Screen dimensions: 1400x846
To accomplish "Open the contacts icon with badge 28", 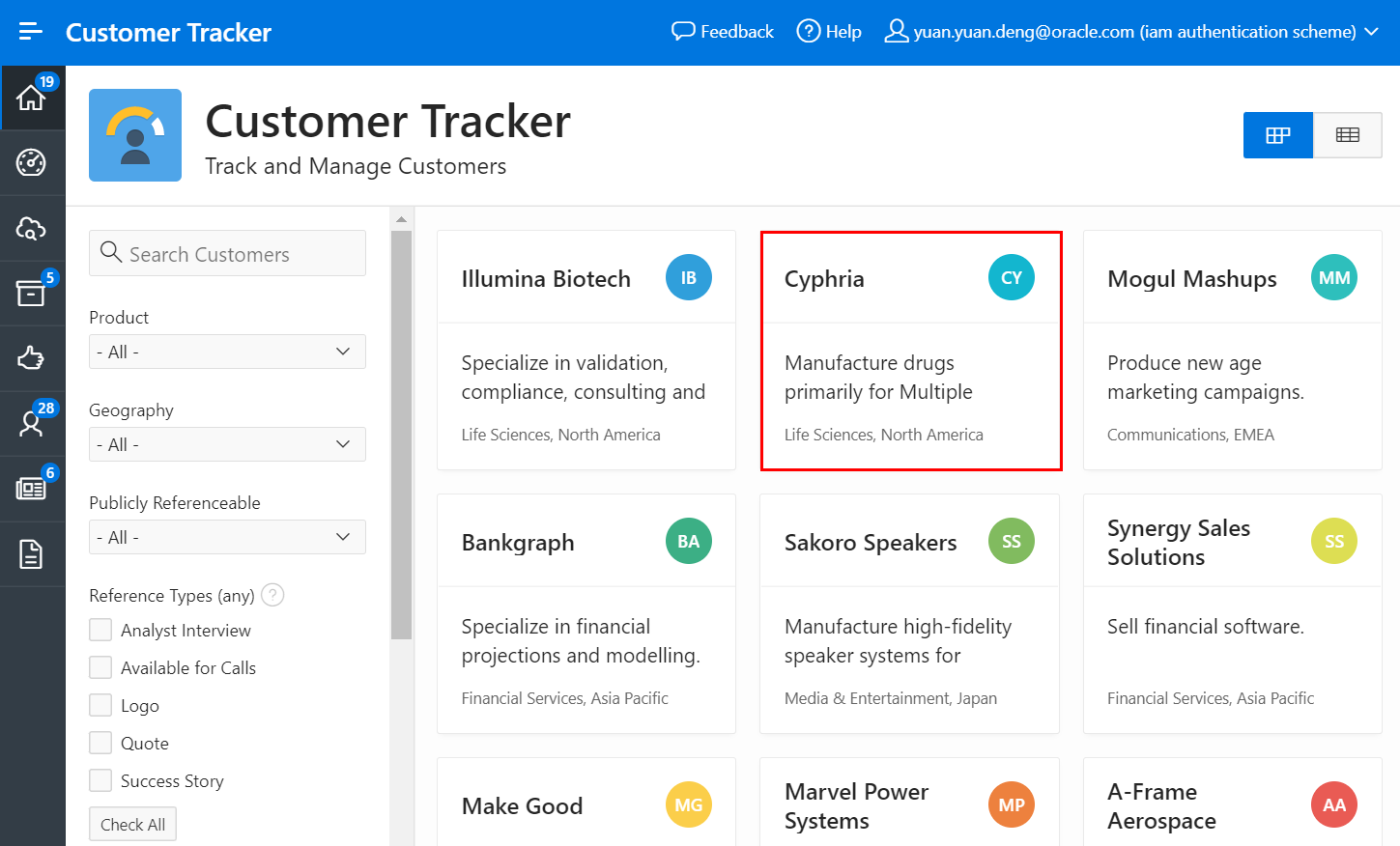I will (32, 423).
